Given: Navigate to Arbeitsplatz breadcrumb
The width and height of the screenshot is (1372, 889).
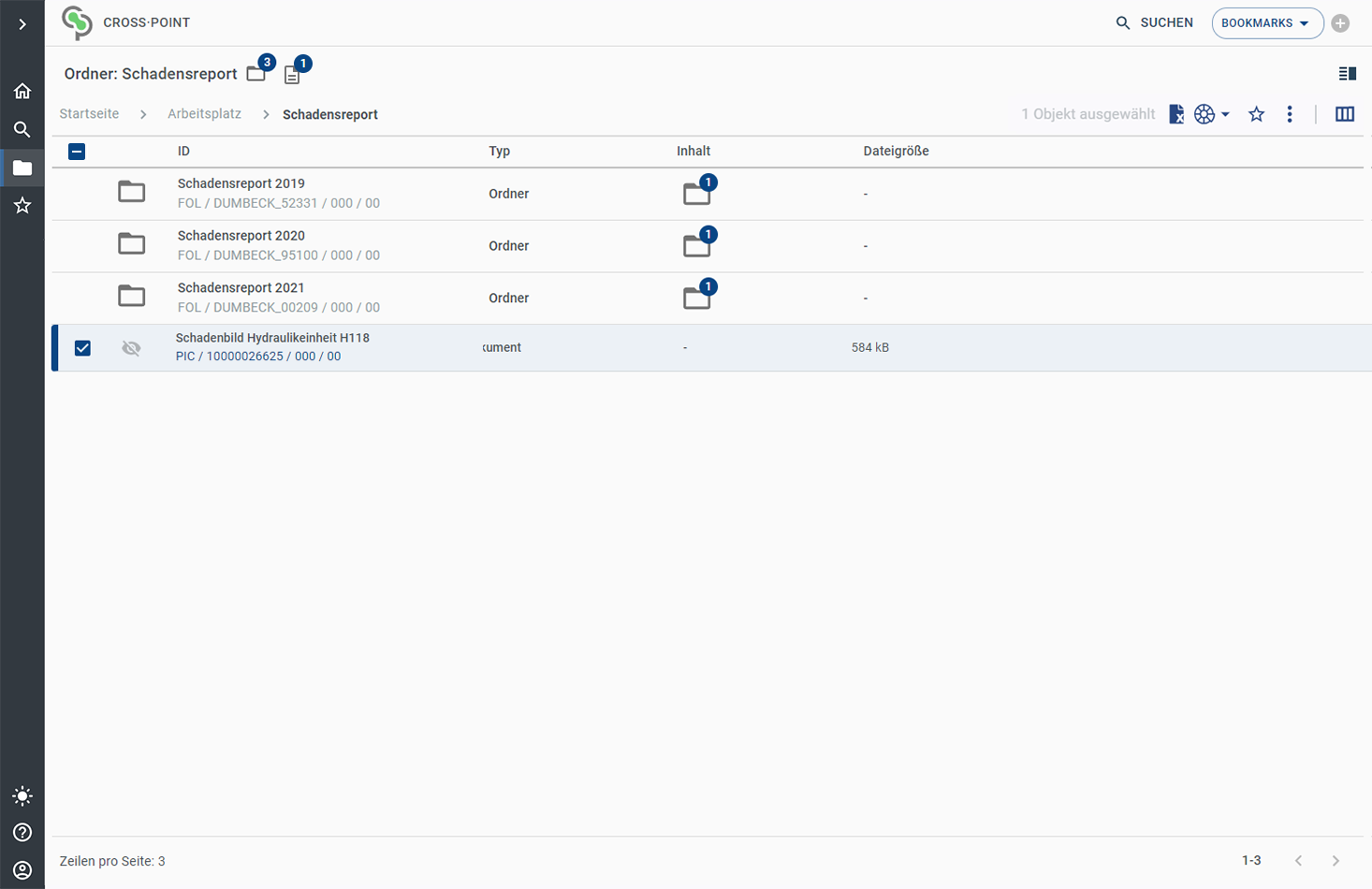Looking at the screenshot, I should (x=204, y=114).
